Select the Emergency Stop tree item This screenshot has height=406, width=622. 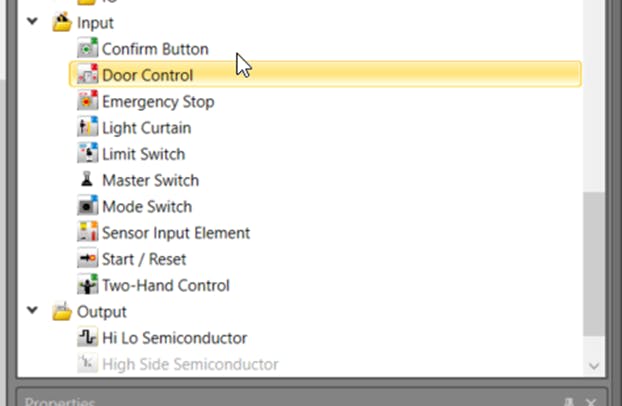tap(158, 102)
